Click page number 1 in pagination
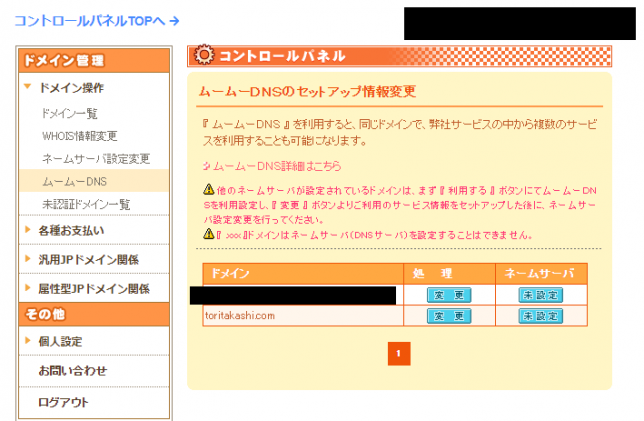This screenshot has width=644, height=421. click(398, 354)
